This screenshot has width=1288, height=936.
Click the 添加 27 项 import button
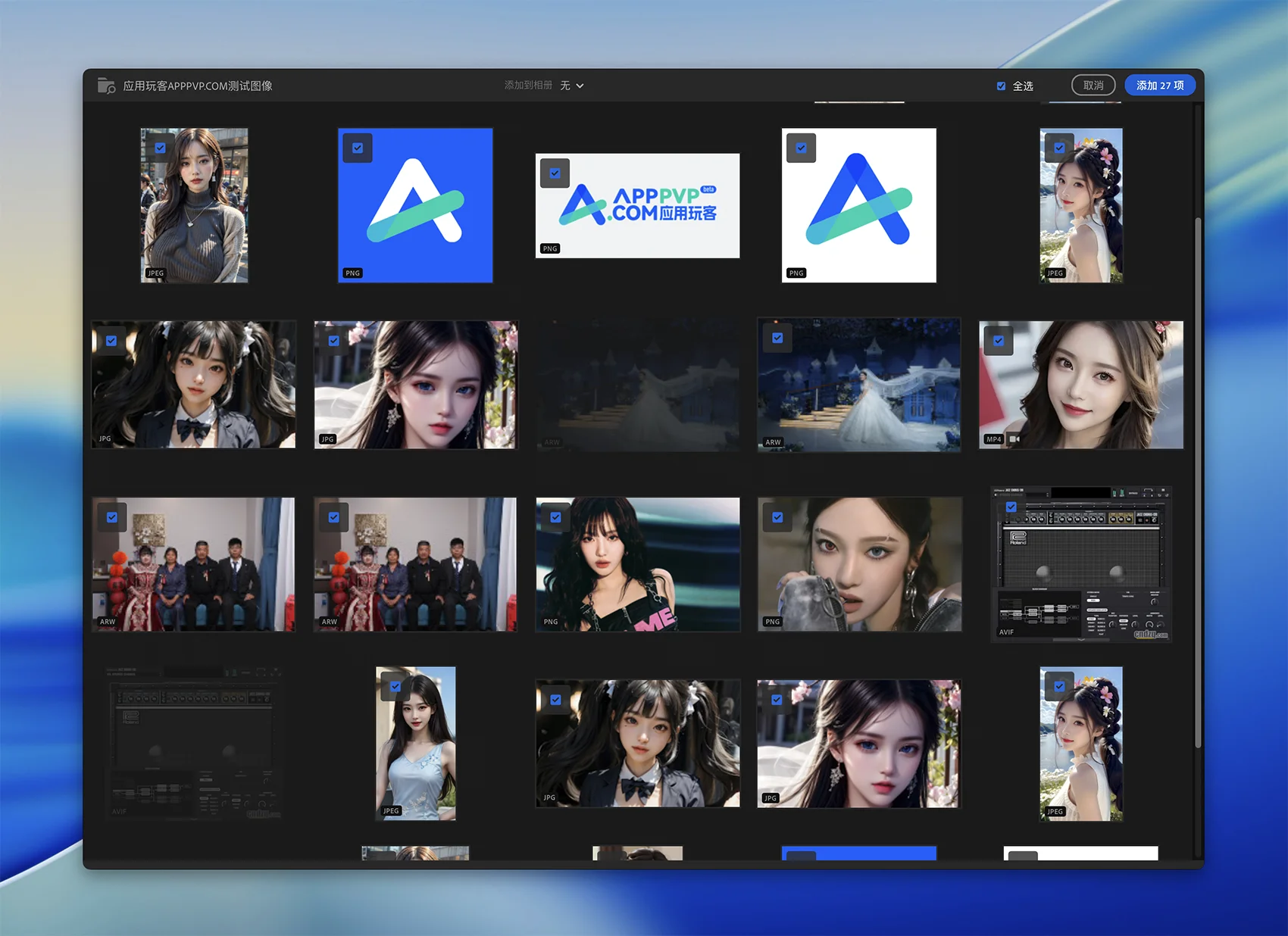coord(1159,86)
